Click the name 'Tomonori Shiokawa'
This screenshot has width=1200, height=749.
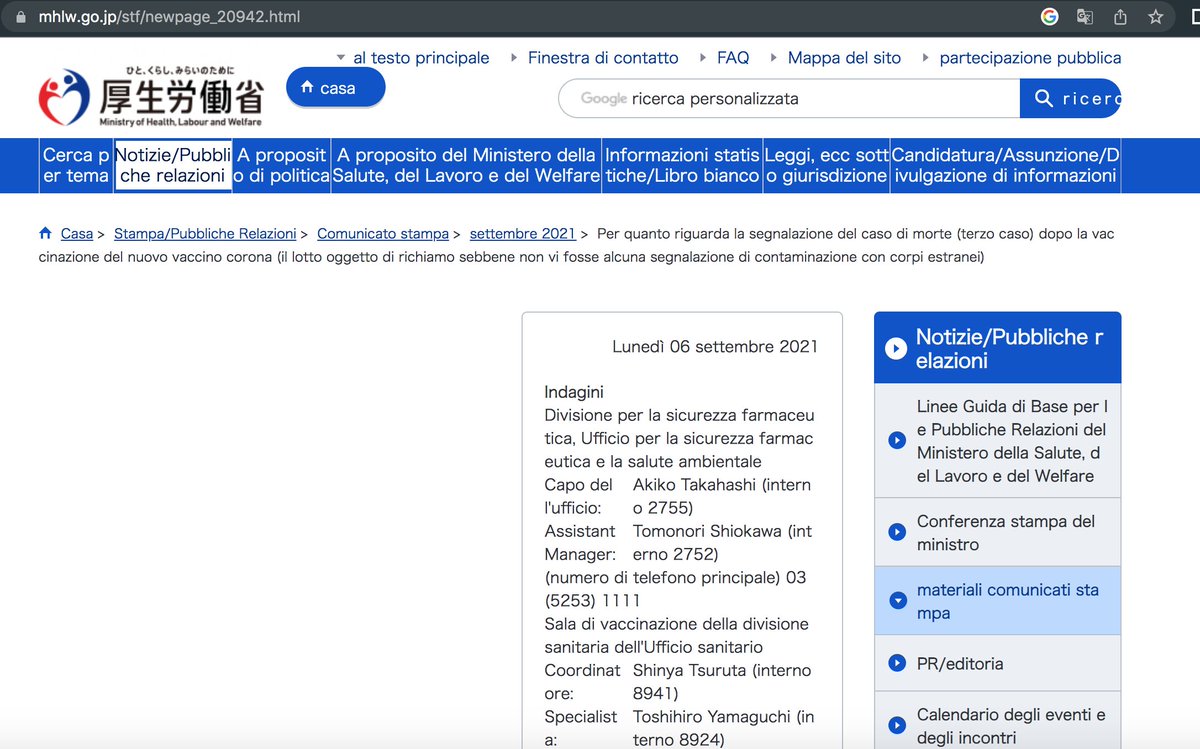(707, 531)
